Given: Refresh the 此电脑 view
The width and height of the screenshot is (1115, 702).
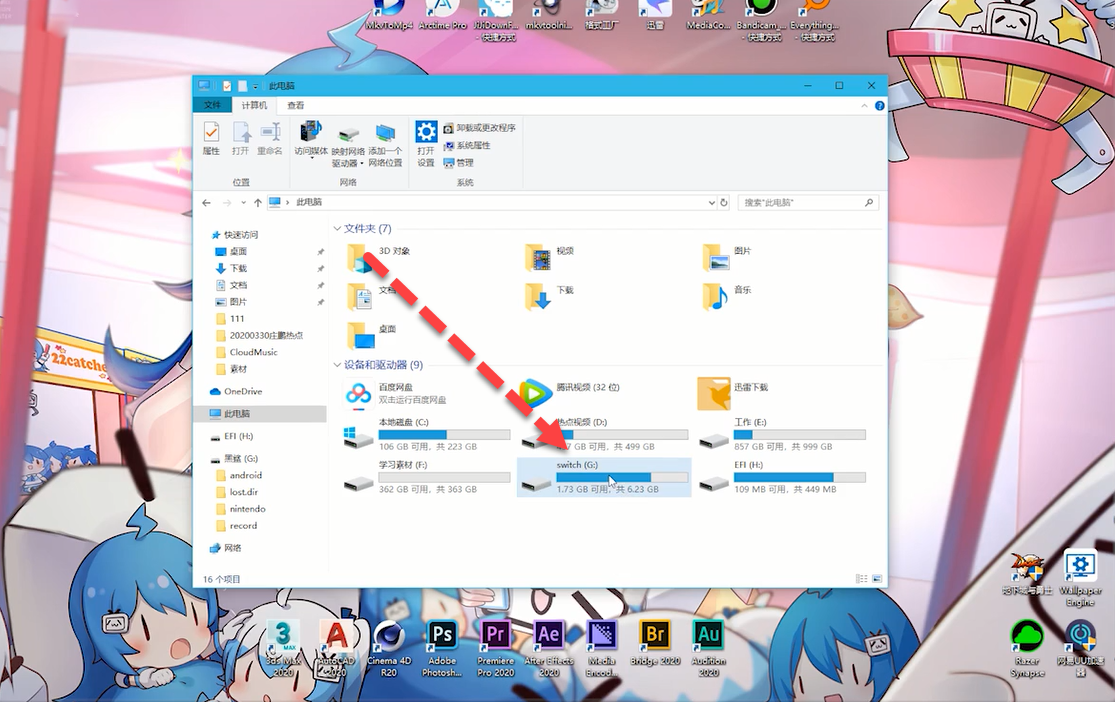Looking at the screenshot, I should click(724, 203).
